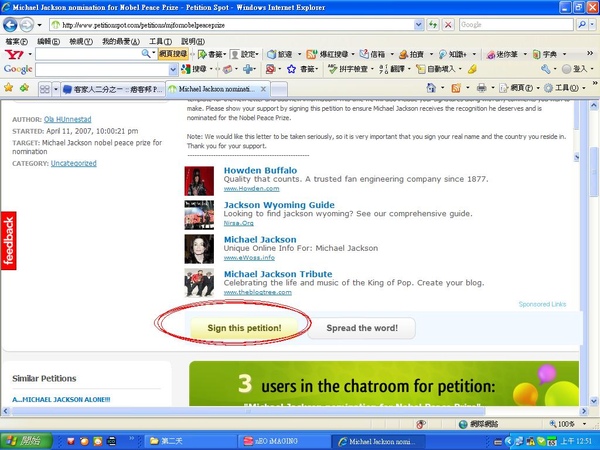This screenshot has height=450, width=600.
Task: Click the Yahoo toolbar 字典 dictionary icon
Action: pyautogui.click(x=545, y=54)
